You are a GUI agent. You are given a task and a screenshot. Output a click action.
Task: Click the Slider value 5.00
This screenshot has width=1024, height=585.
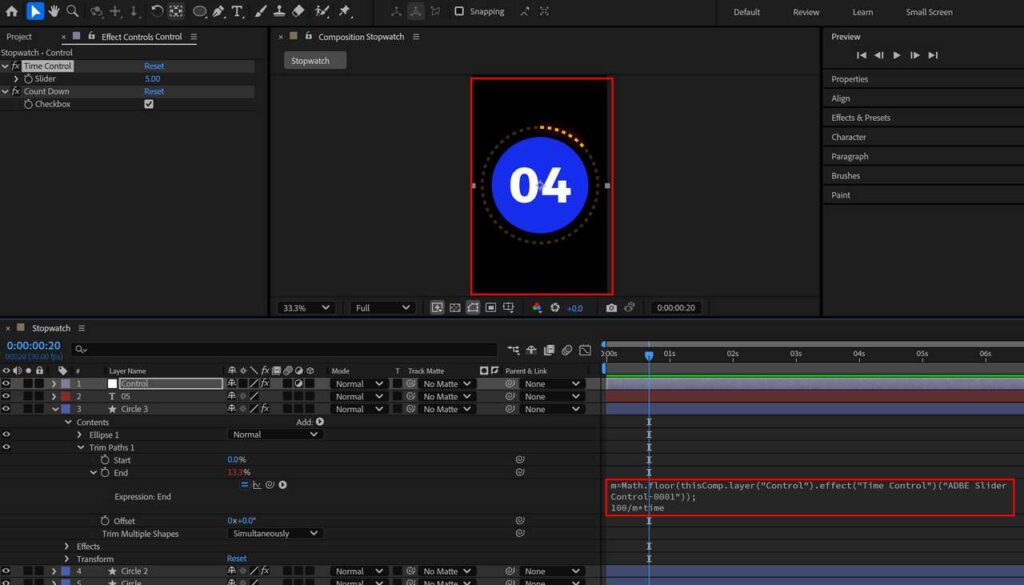(152, 78)
